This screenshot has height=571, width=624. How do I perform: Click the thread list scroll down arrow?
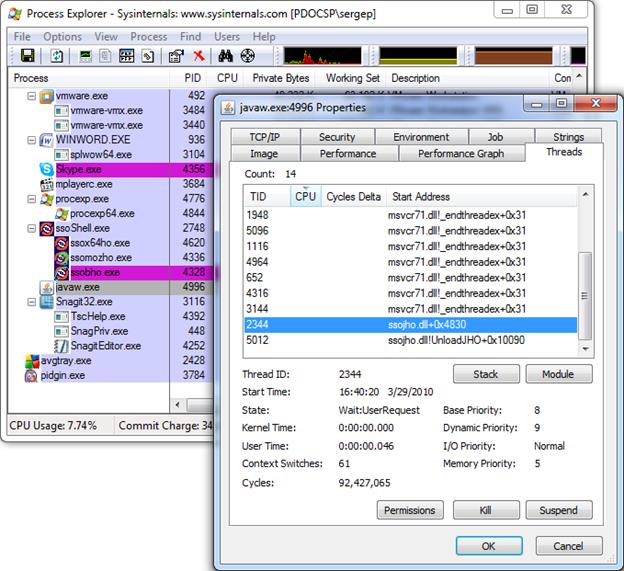click(x=585, y=349)
